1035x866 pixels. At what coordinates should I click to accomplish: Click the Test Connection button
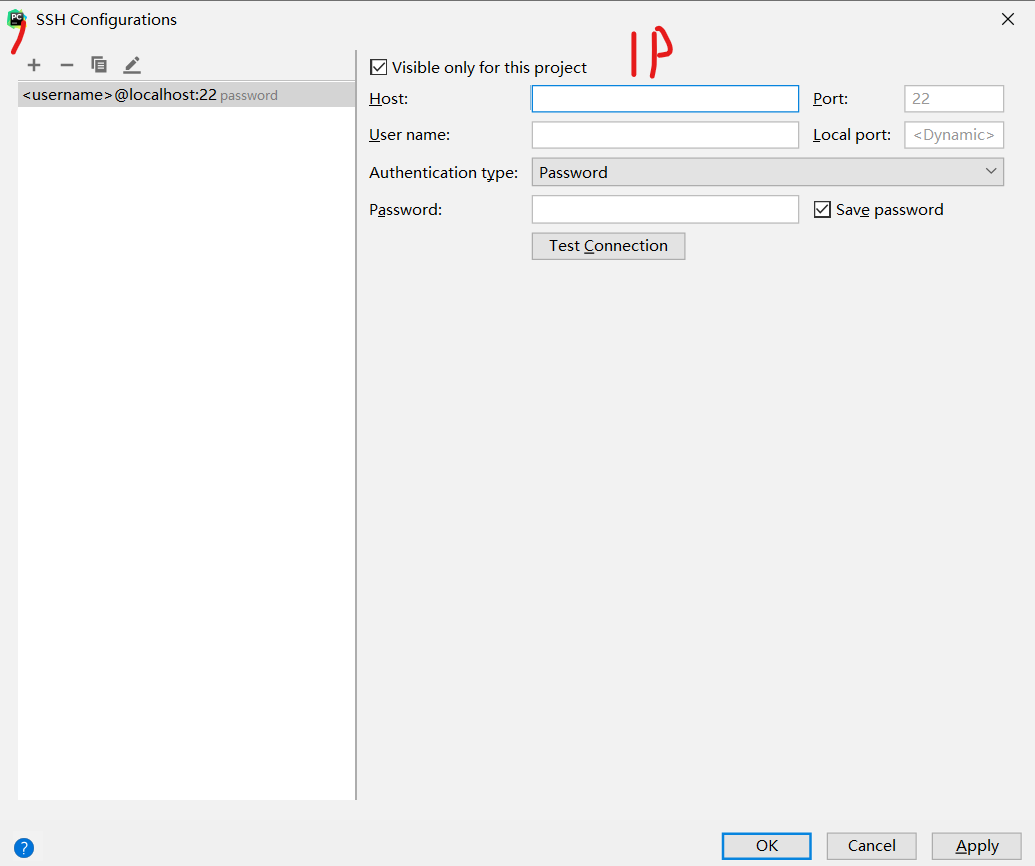608,246
